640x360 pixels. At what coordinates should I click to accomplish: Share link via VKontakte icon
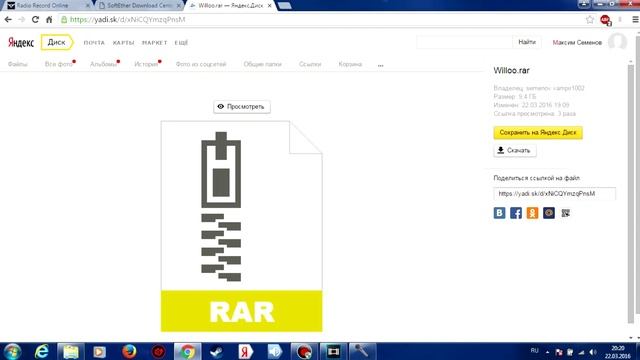[499, 213]
